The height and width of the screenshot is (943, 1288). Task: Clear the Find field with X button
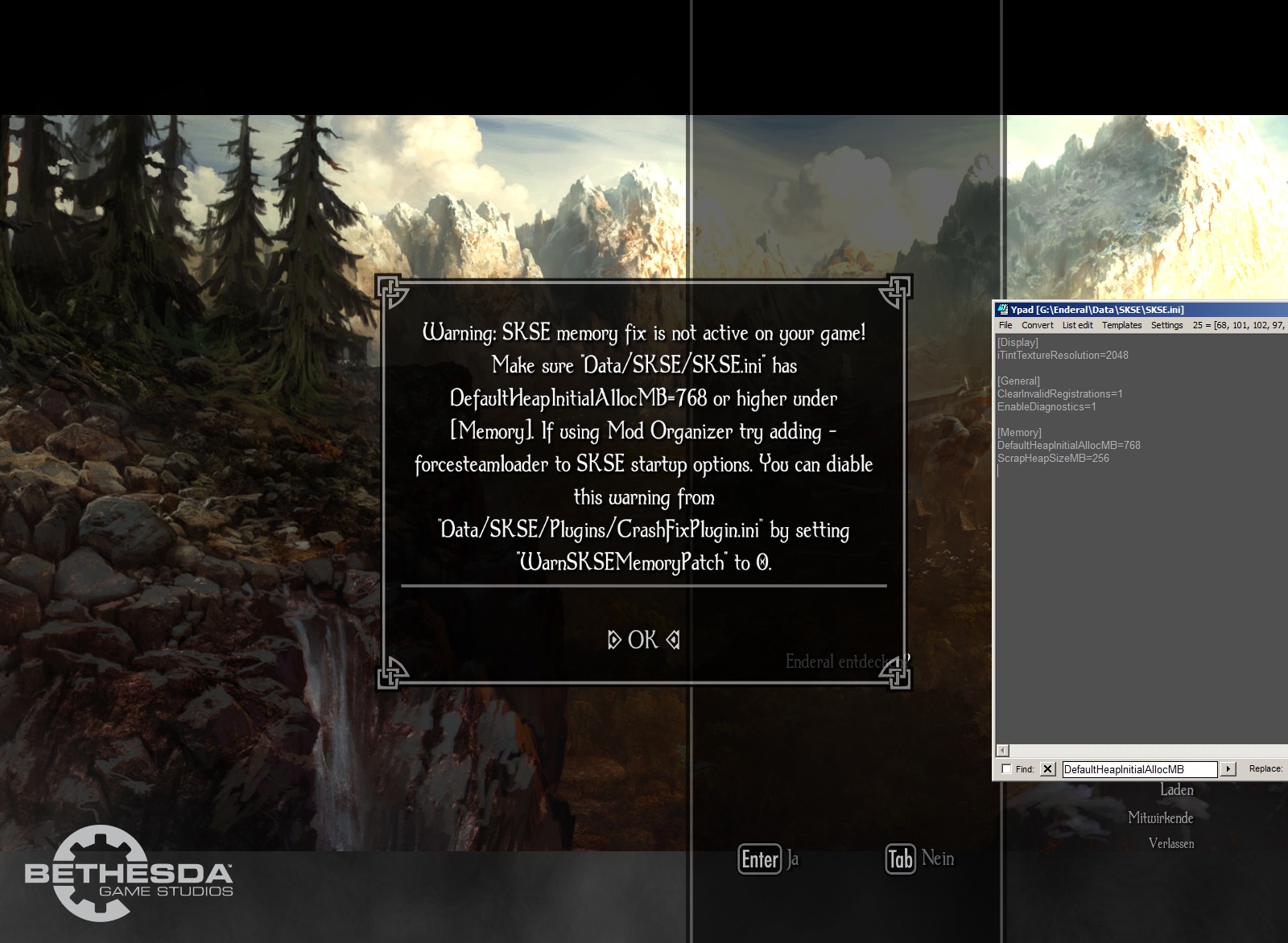point(1047,769)
